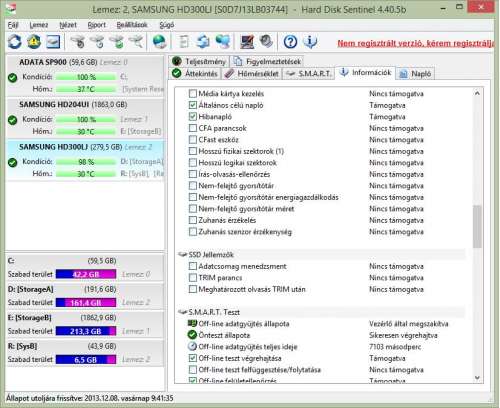Screen dimensions: 500x408
Task: Click the disk icon with magnifier
Action: (136, 42)
